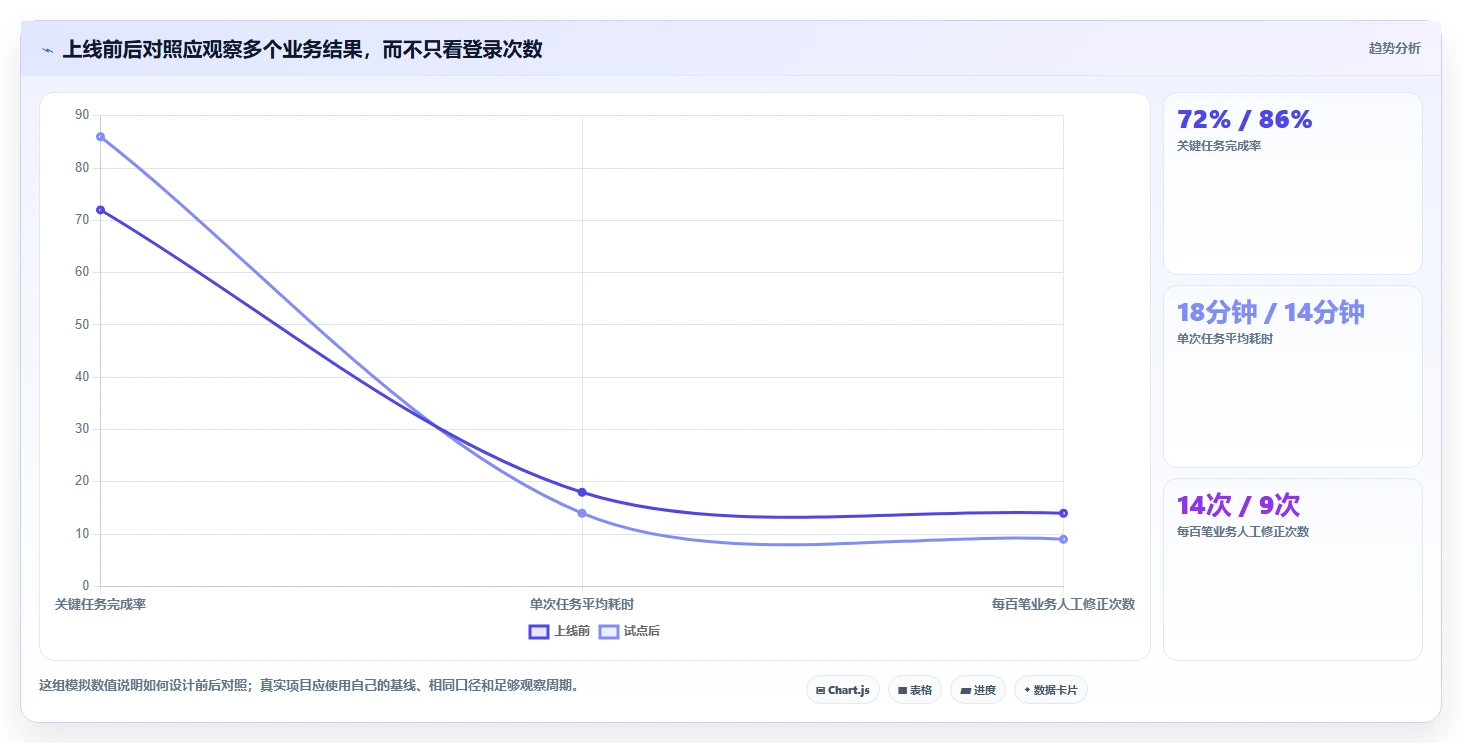The height and width of the screenshot is (743, 1462).
Task: Click the 每百笔业务人工修正次数 caption in the card
Action: point(1243,532)
